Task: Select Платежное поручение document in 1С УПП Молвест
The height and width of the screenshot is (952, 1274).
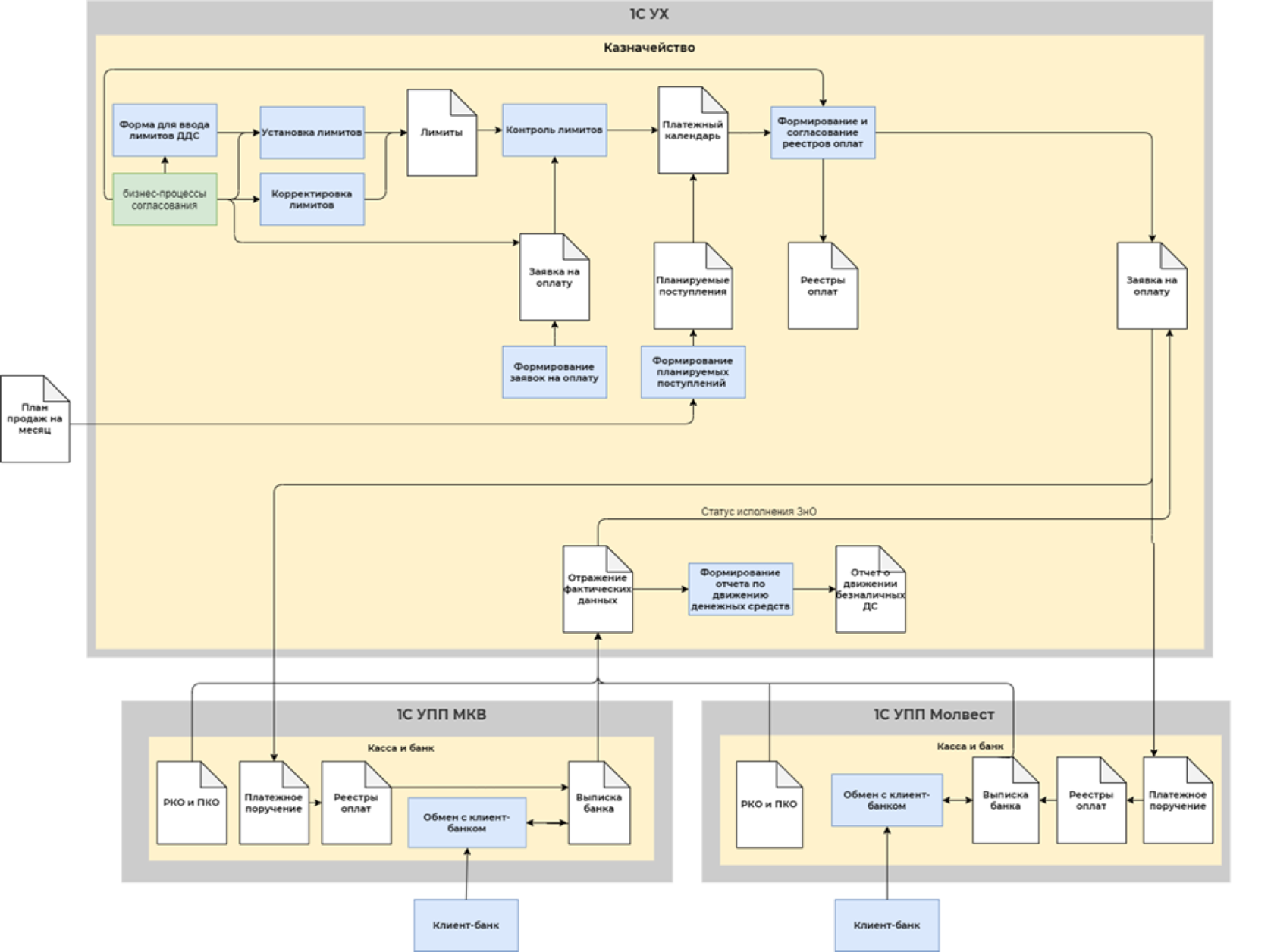Action: (x=1178, y=800)
